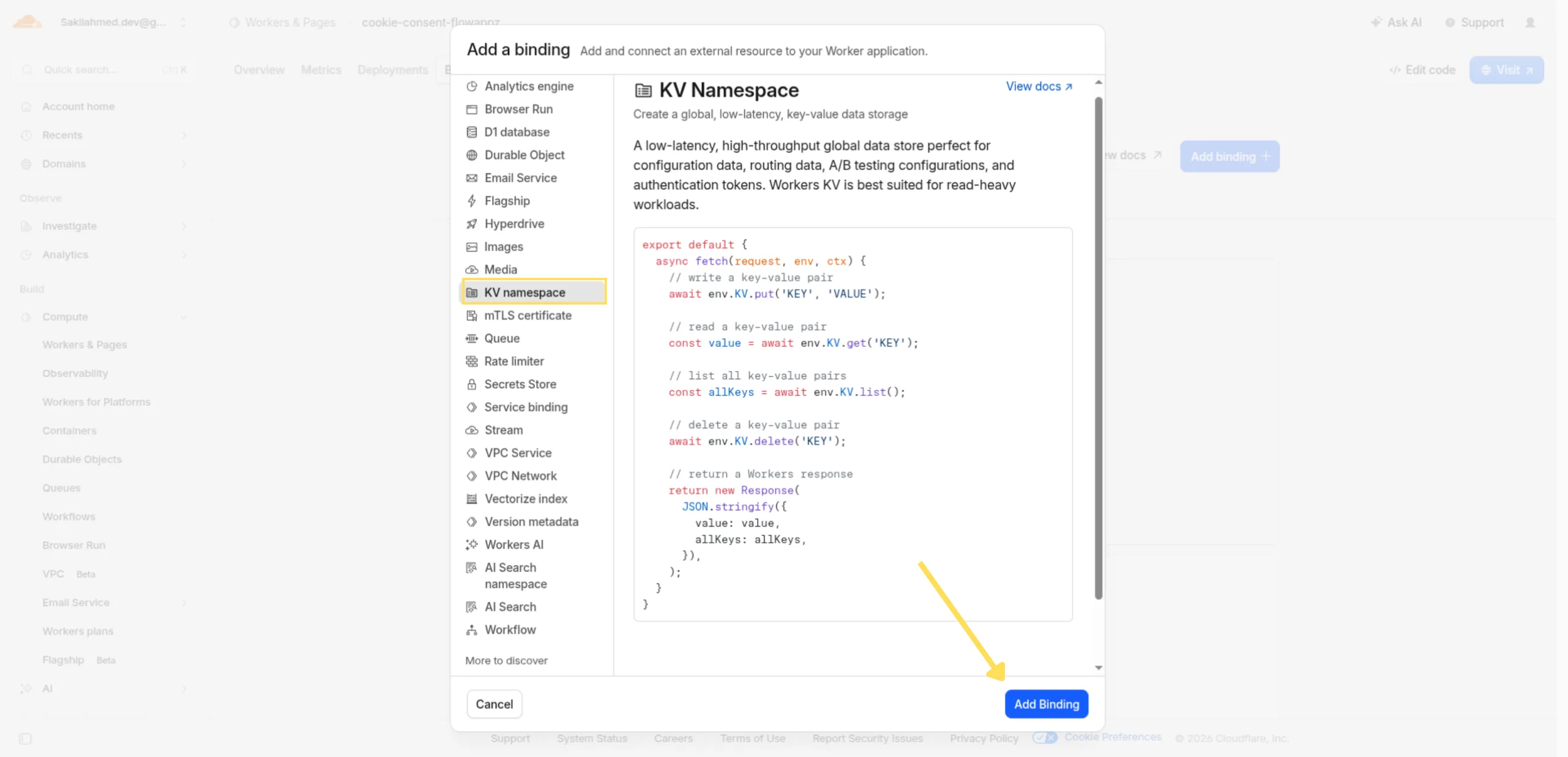Click the AI Search namespace icon
Screen dimensions: 1568x757
(471, 568)
